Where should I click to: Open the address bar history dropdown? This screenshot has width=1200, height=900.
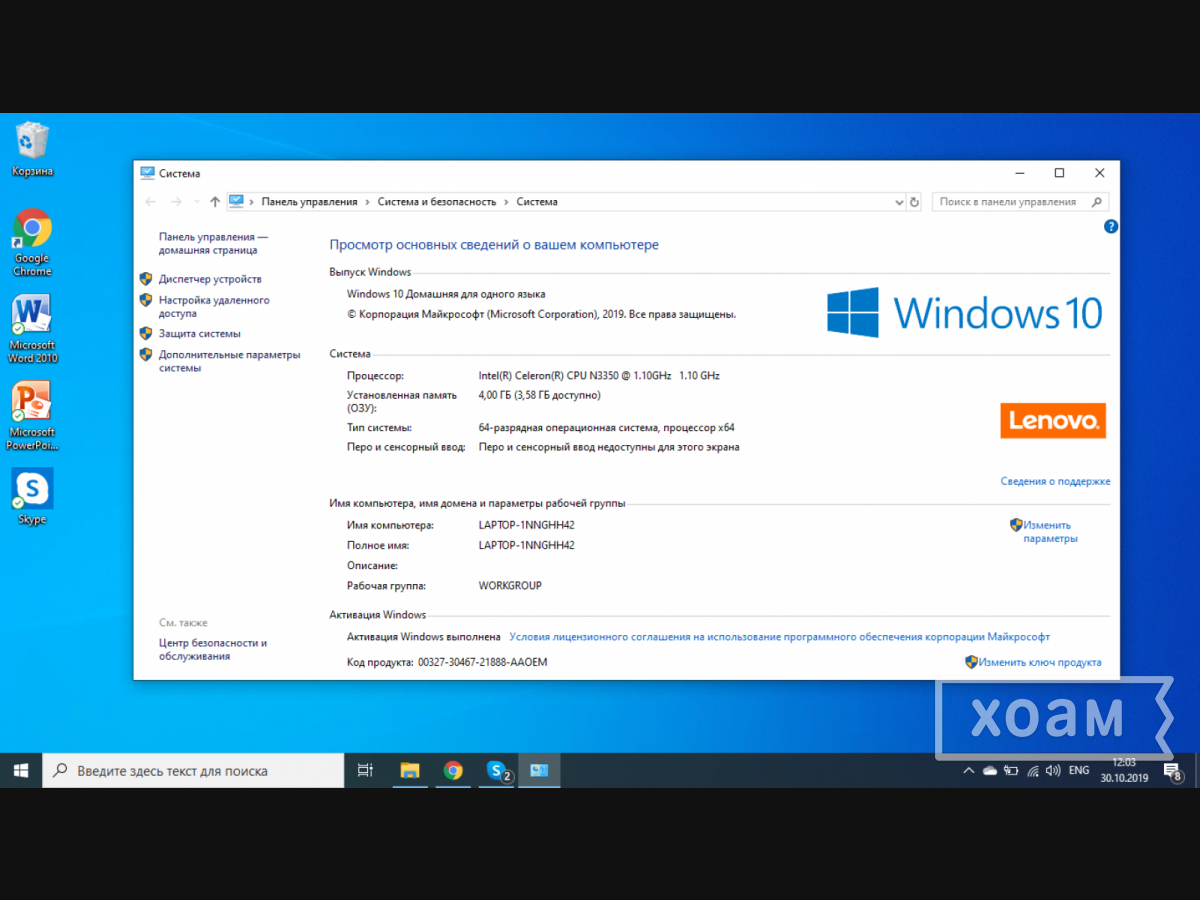click(898, 202)
